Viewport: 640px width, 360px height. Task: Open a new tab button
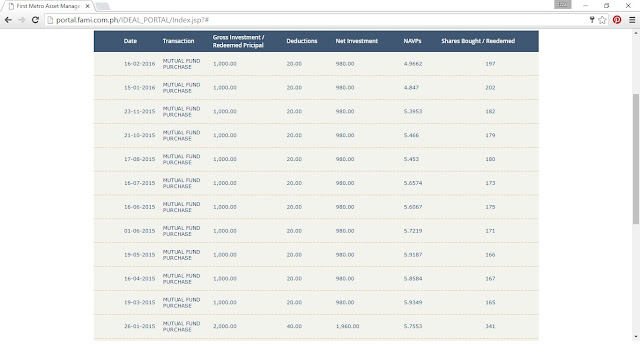[102, 6]
